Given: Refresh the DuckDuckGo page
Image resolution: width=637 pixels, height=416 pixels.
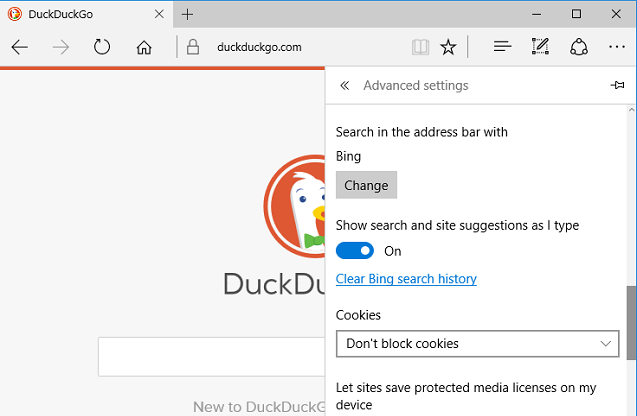Looking at the screenshot, I should 102,47.
